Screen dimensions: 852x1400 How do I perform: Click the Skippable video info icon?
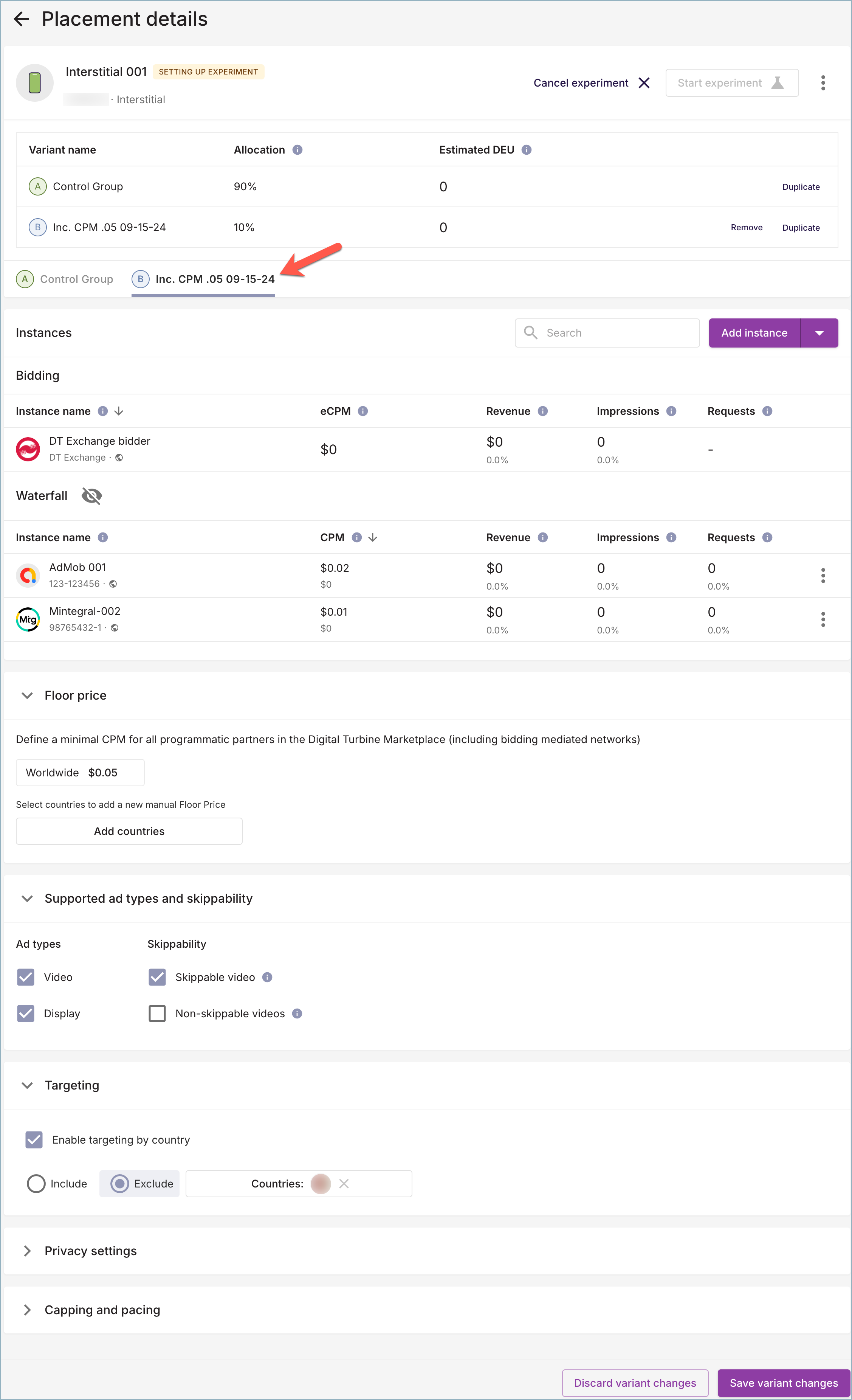tap(267, 977)
